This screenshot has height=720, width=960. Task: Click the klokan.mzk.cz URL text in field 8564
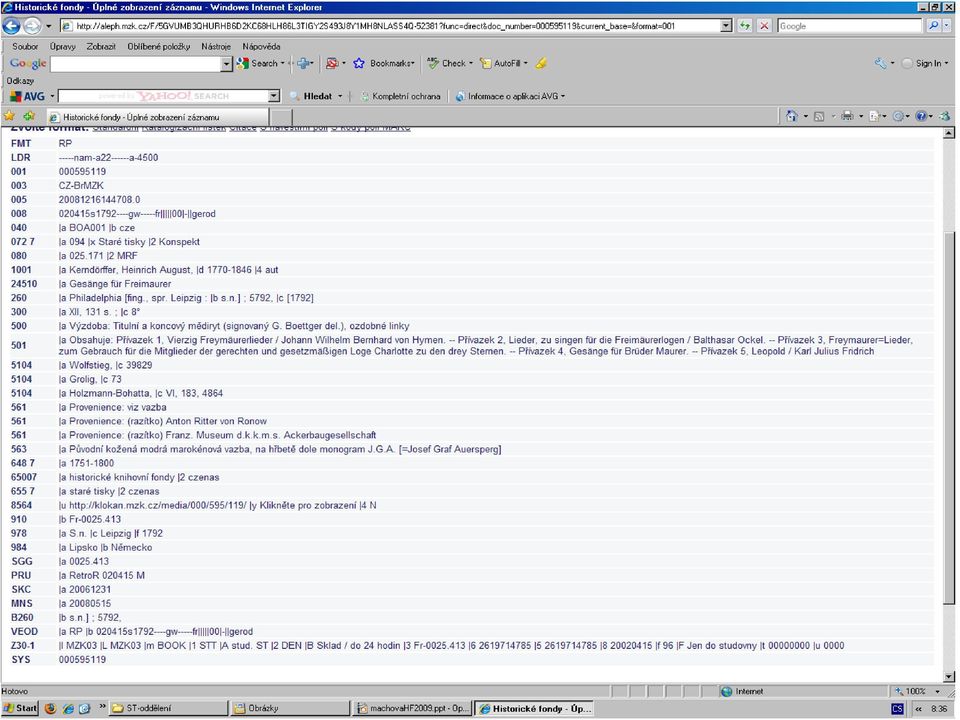pos(158,506)
